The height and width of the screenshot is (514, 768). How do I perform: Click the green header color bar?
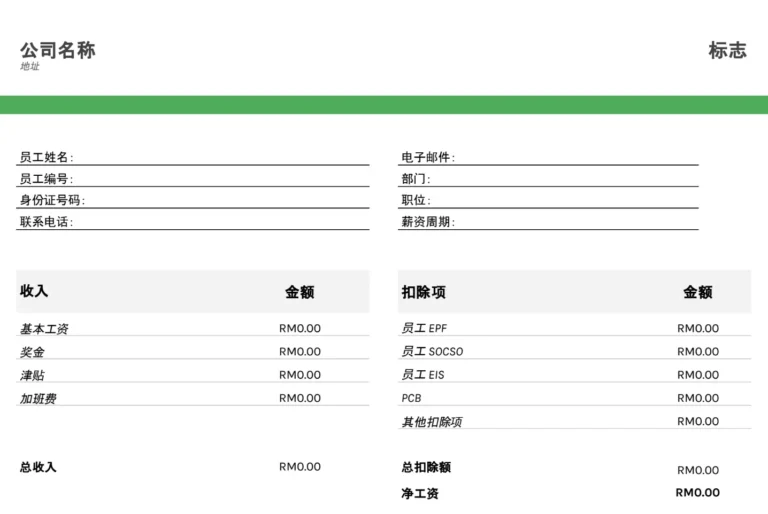384,105
